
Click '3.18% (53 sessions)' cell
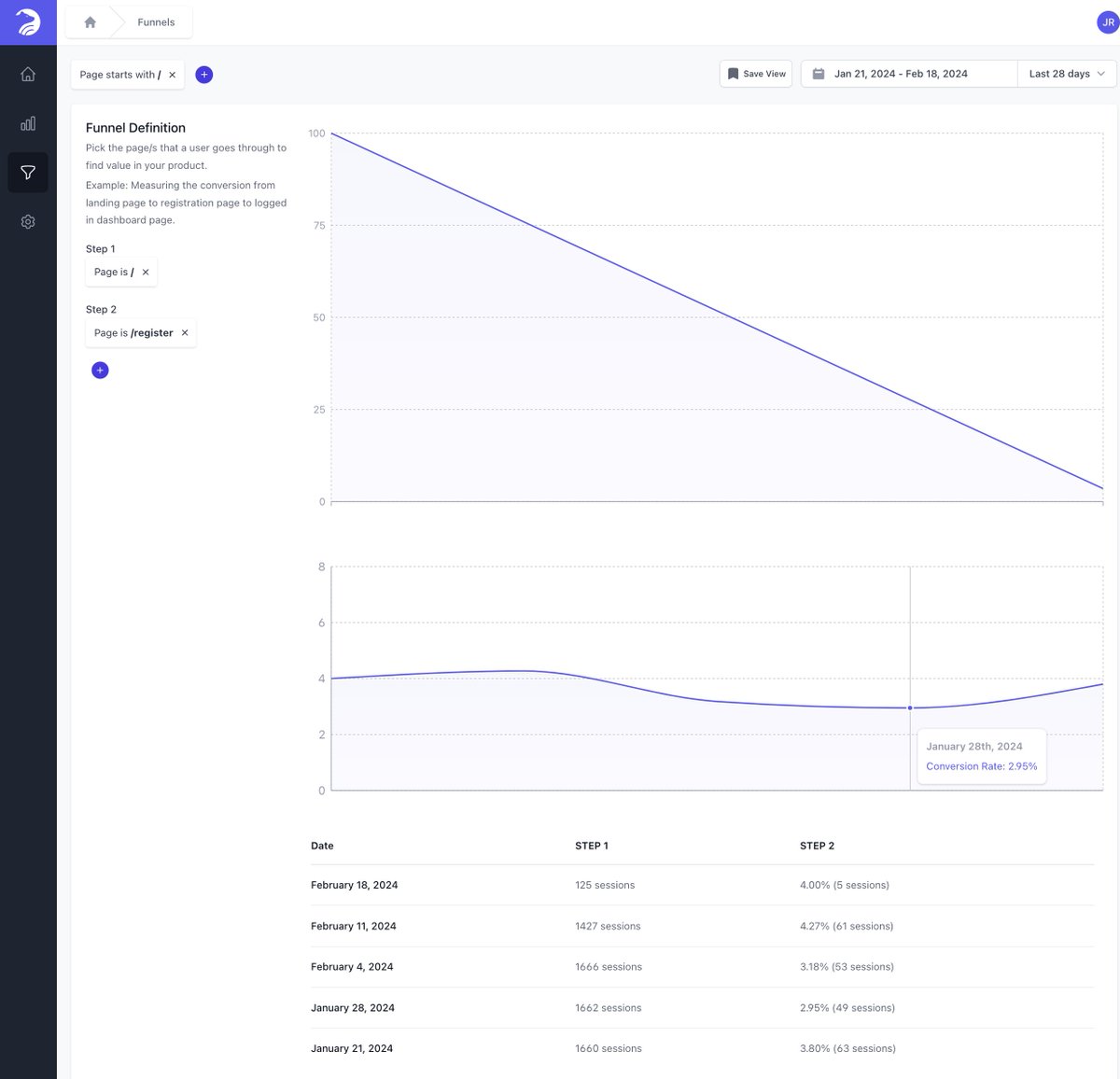(847, 967)
